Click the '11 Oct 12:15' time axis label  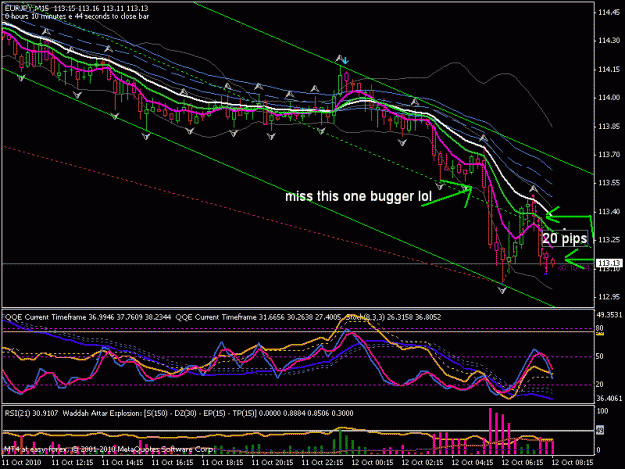coord(73,463)
